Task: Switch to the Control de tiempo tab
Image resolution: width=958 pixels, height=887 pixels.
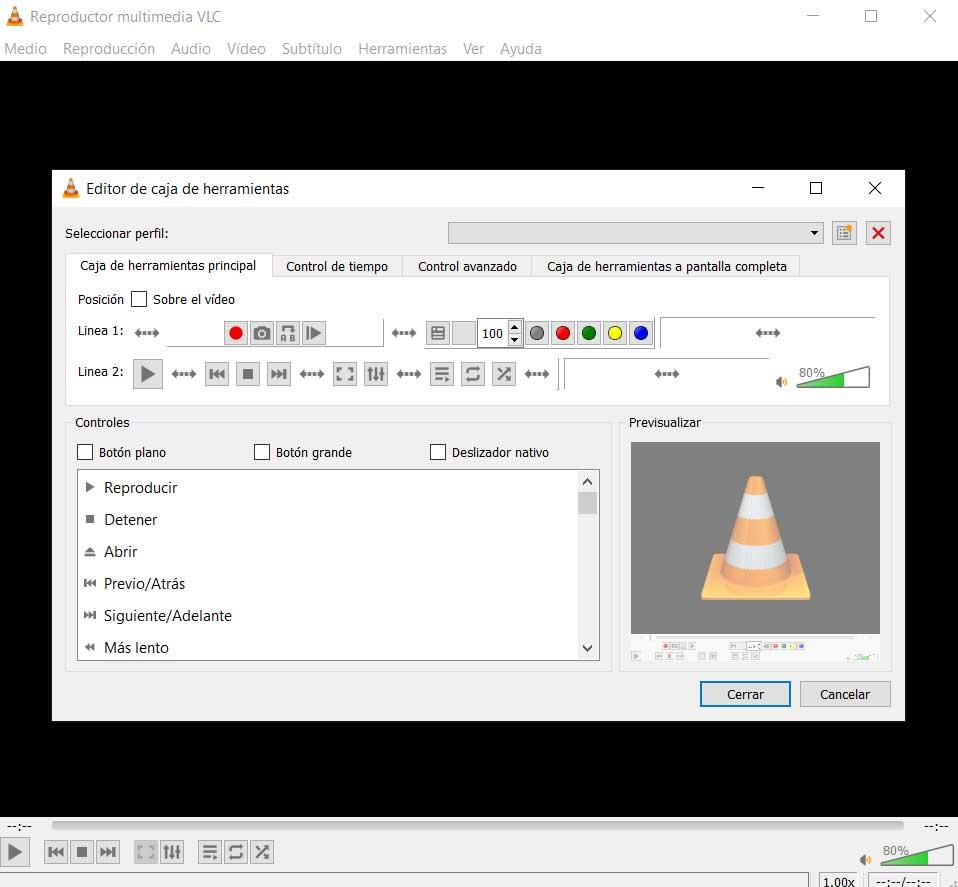Action: (x=337, y=266)
